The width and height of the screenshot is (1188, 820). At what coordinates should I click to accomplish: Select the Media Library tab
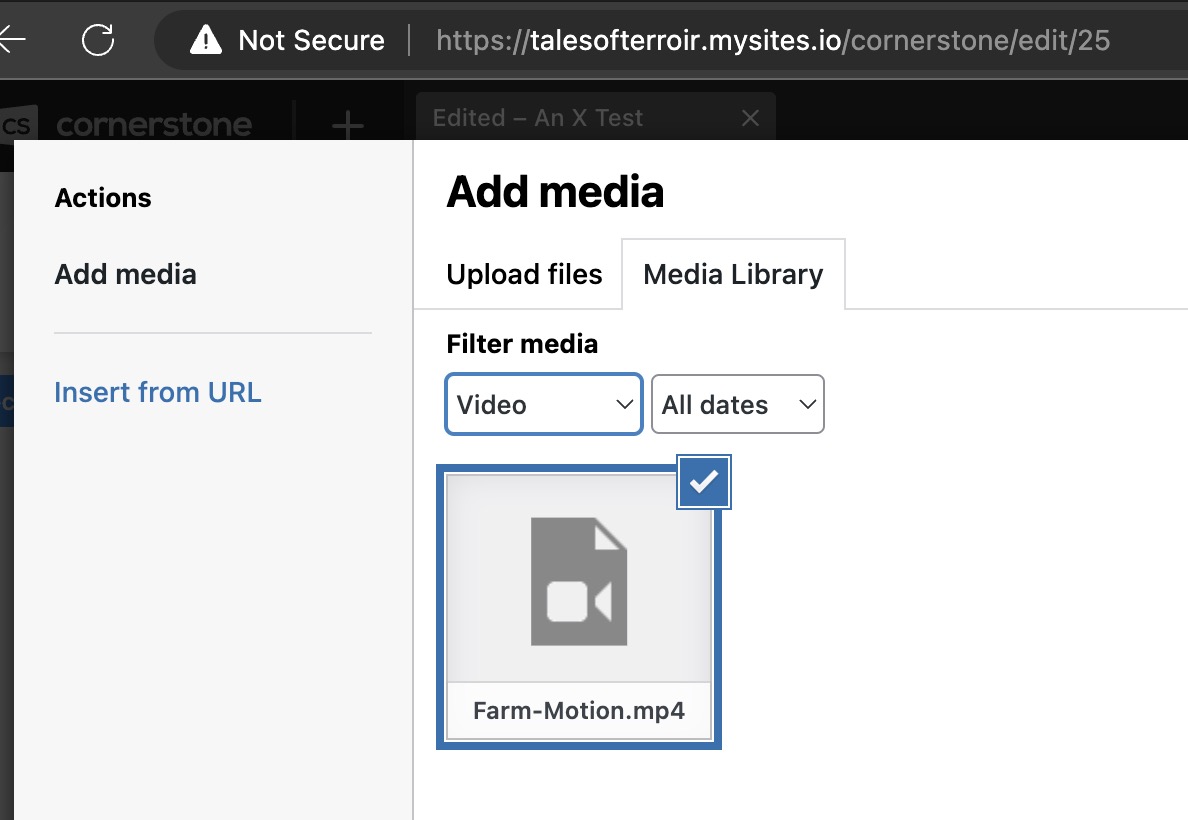click(x=733, y=274)
